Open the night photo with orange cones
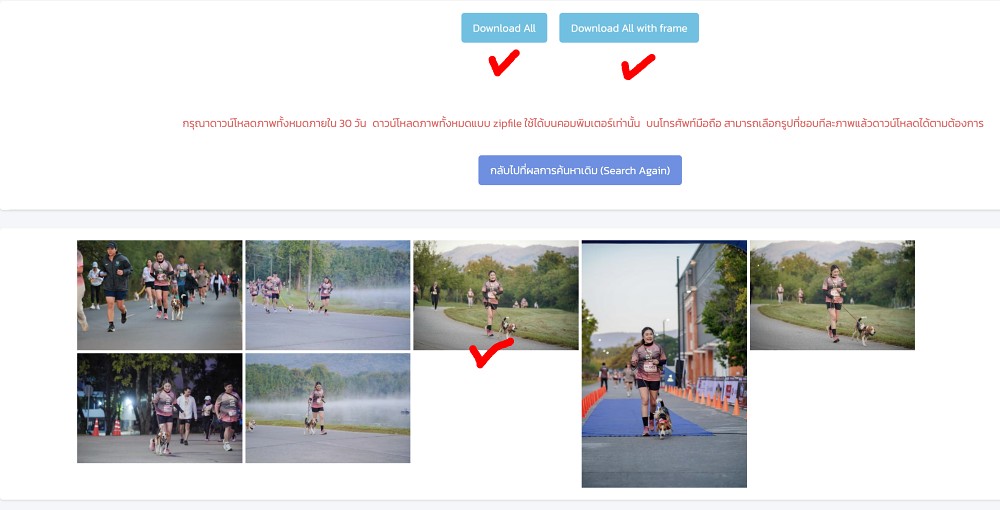Screen dimensions: 1000x510 159,408
